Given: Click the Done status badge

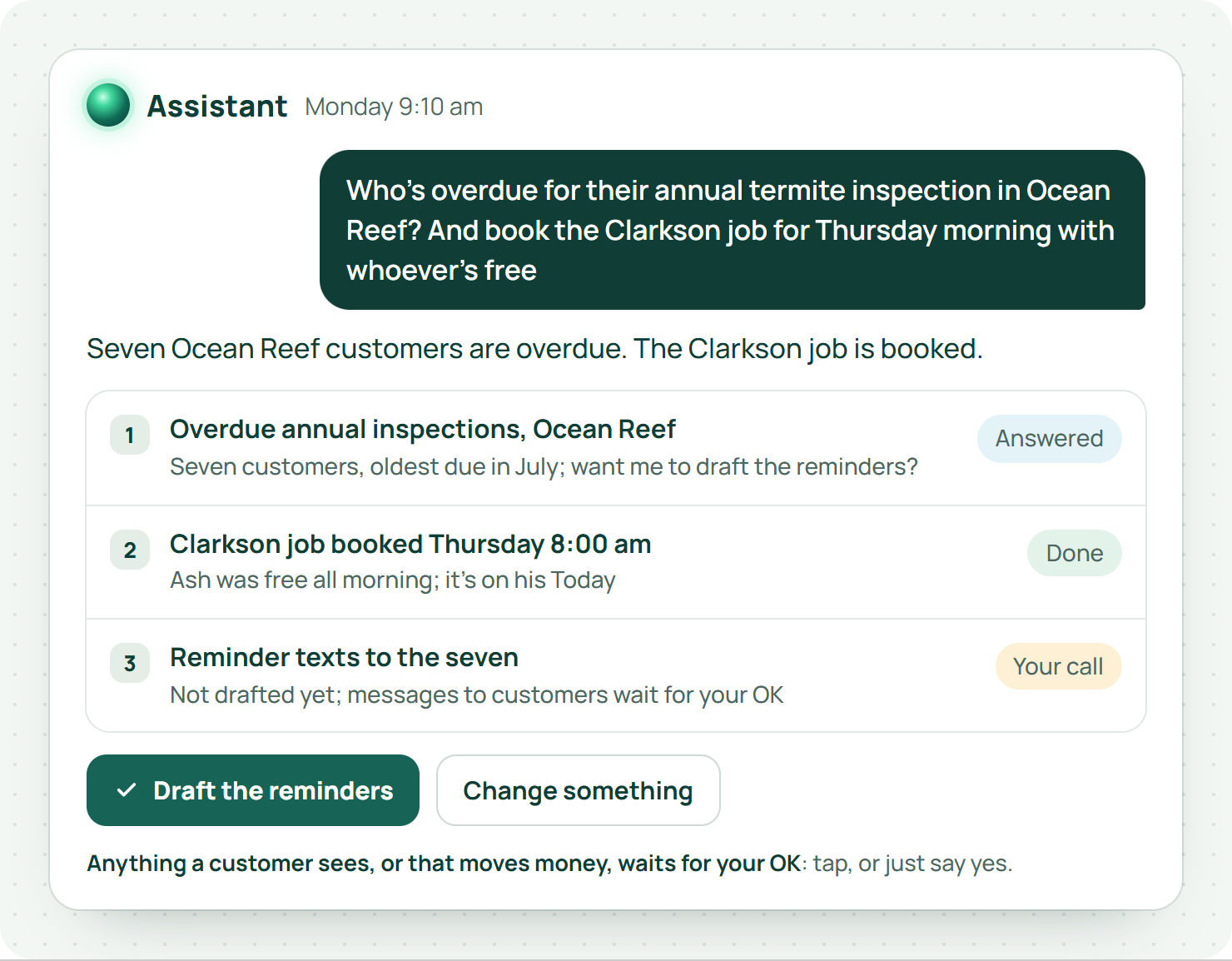Looking at the screenshot, I should pyautogui.click(x=1074, y=553).
